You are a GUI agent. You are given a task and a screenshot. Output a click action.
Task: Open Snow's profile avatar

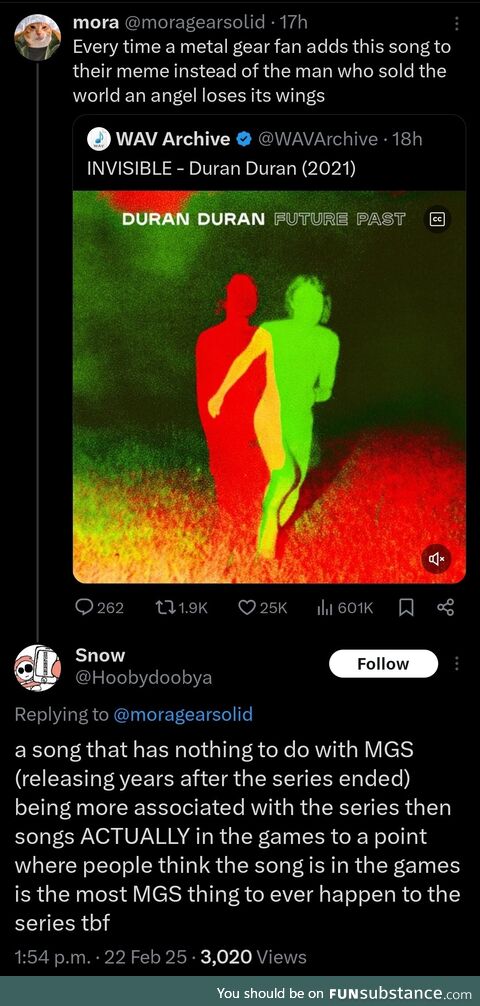[x=37, y=668]
